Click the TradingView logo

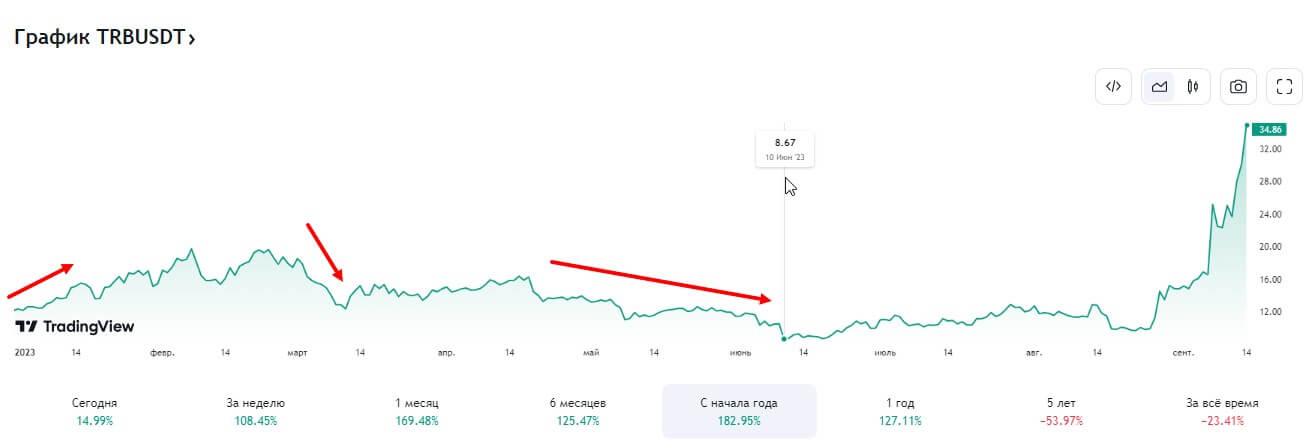click(x=76, y=326)
